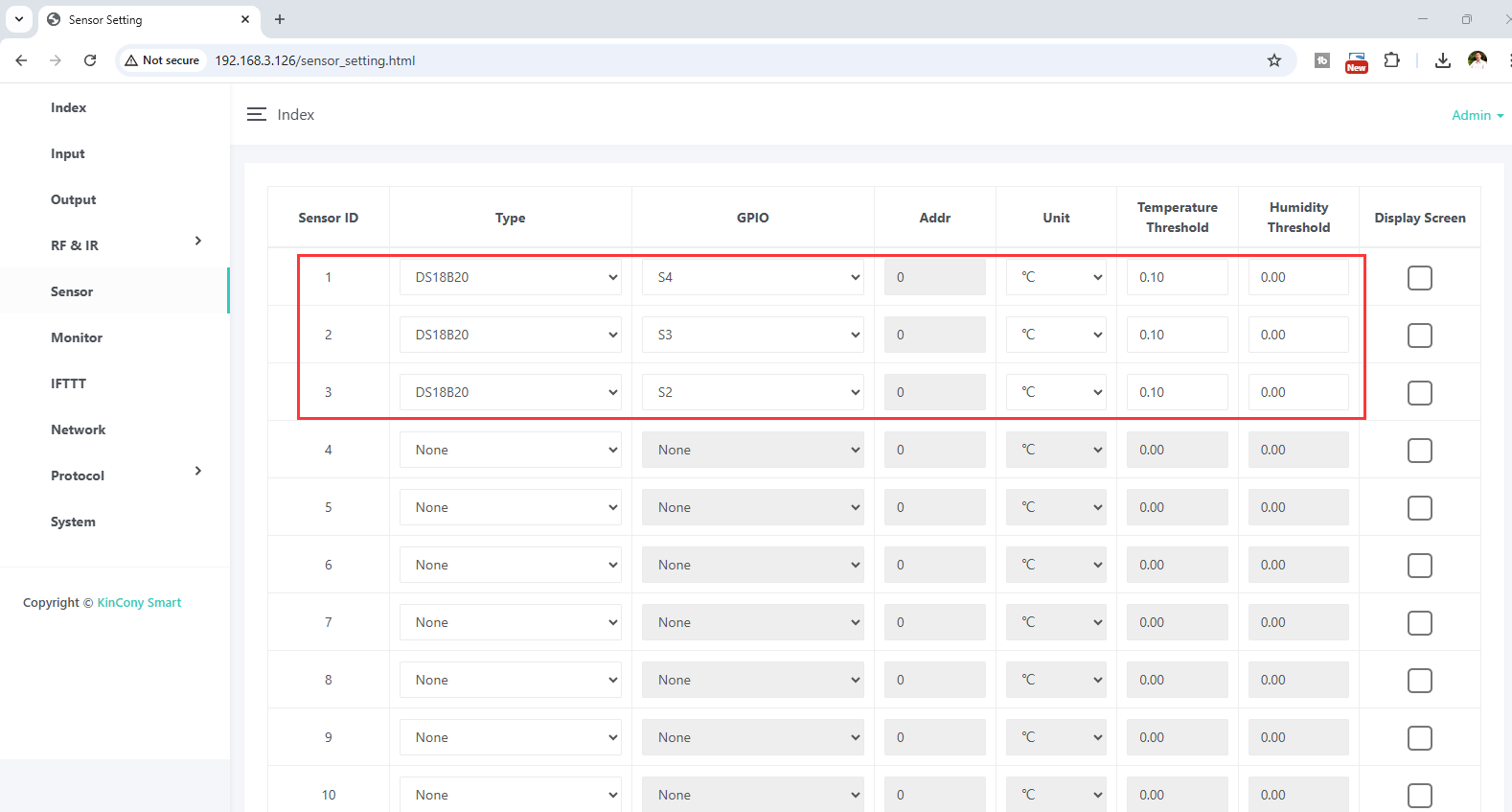Open the Monitor page in sidebar
This screenshot has height=812, width=1512.
coord(77,337)
